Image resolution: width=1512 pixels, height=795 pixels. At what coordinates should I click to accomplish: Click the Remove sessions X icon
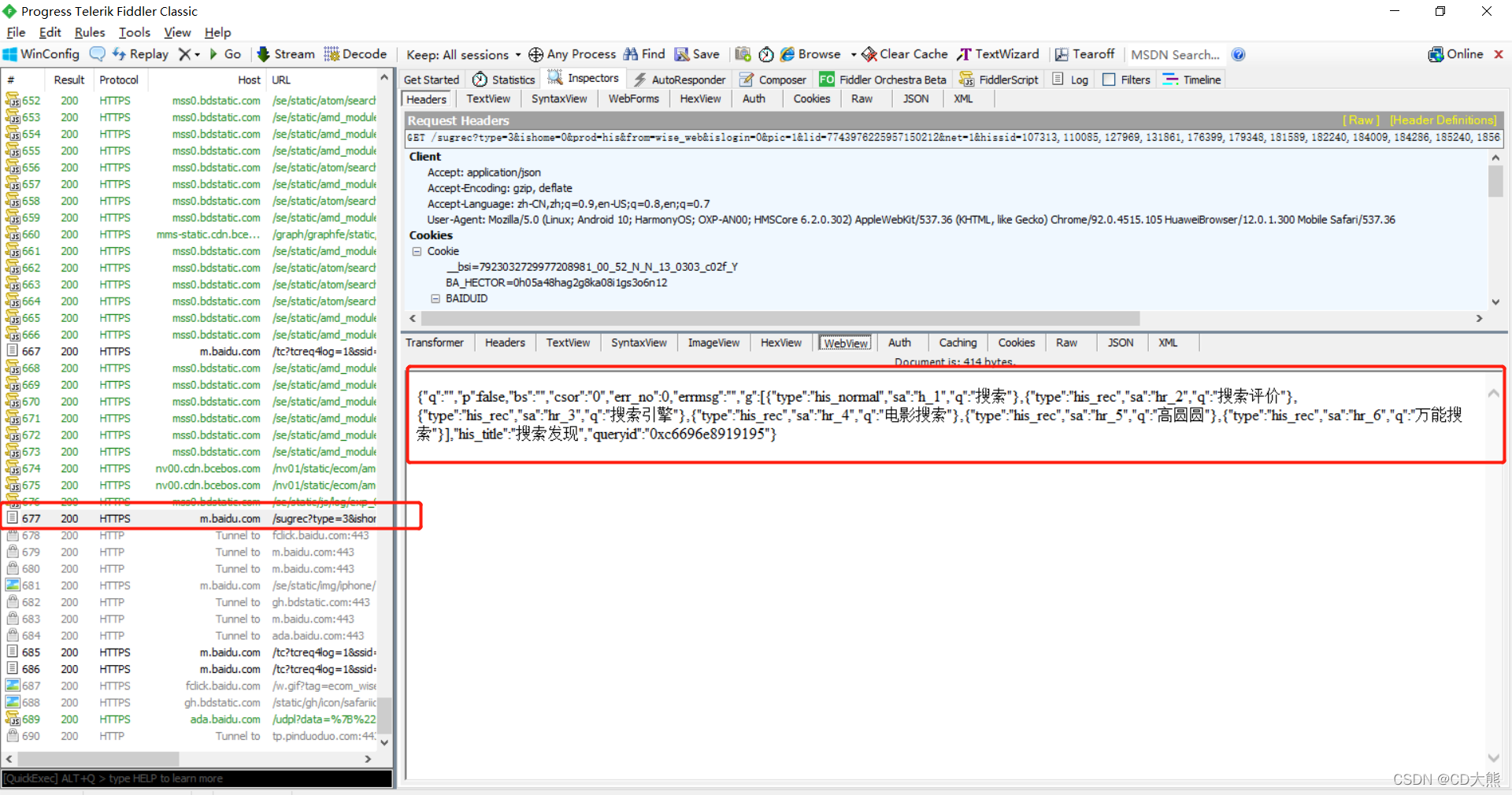pyautogui.click(x=184, y=54)
